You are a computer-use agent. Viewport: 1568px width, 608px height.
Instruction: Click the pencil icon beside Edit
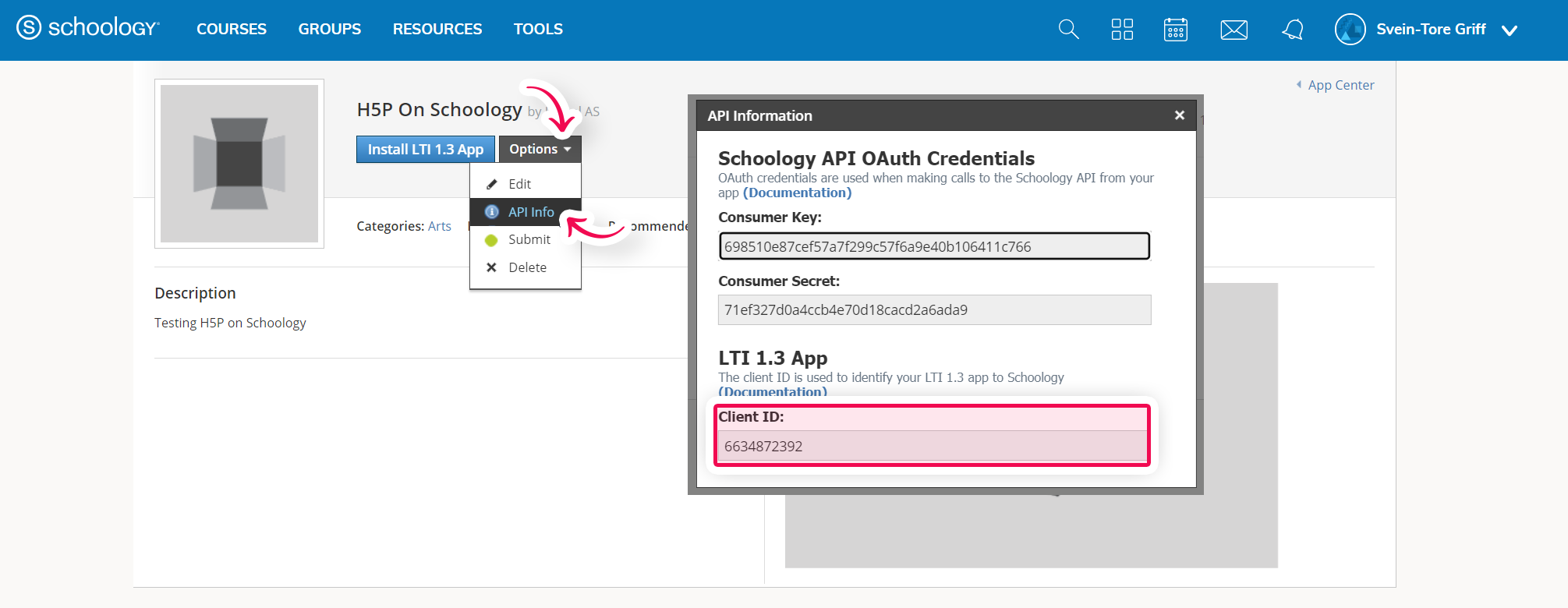[x=491, y=184]
